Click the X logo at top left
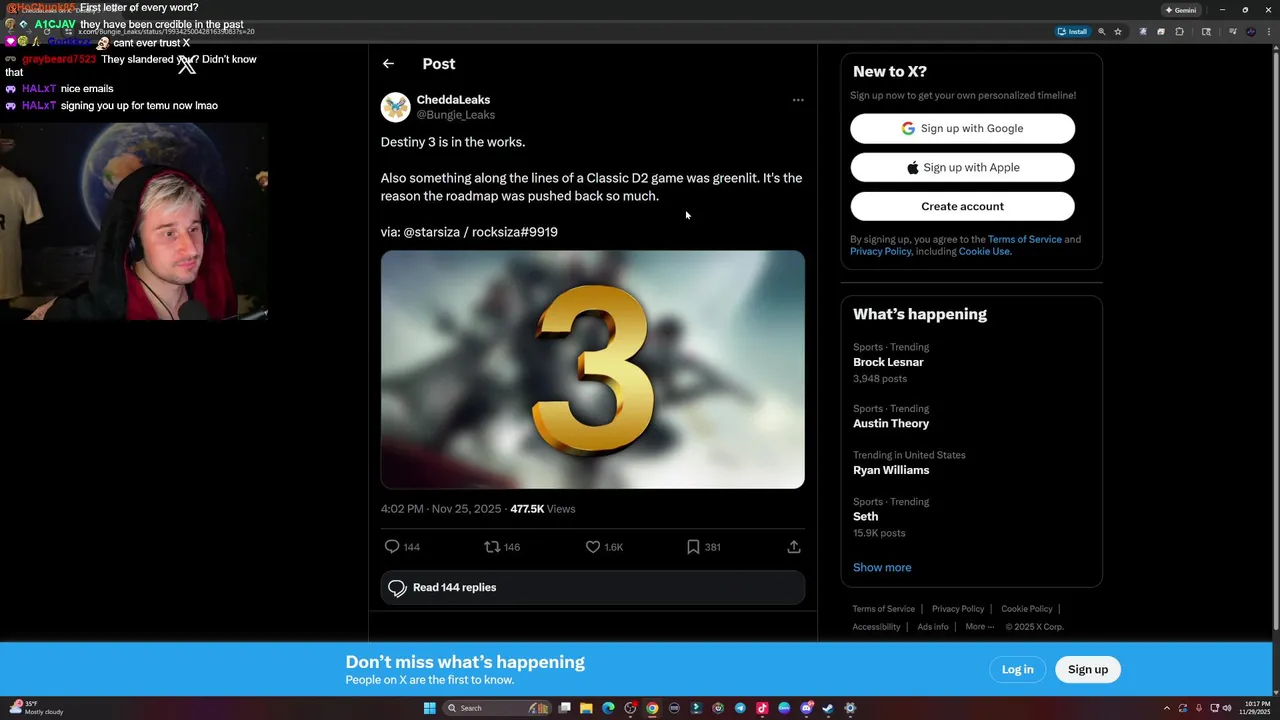The height and width of the screenshot is (720, 1280). 187,65
